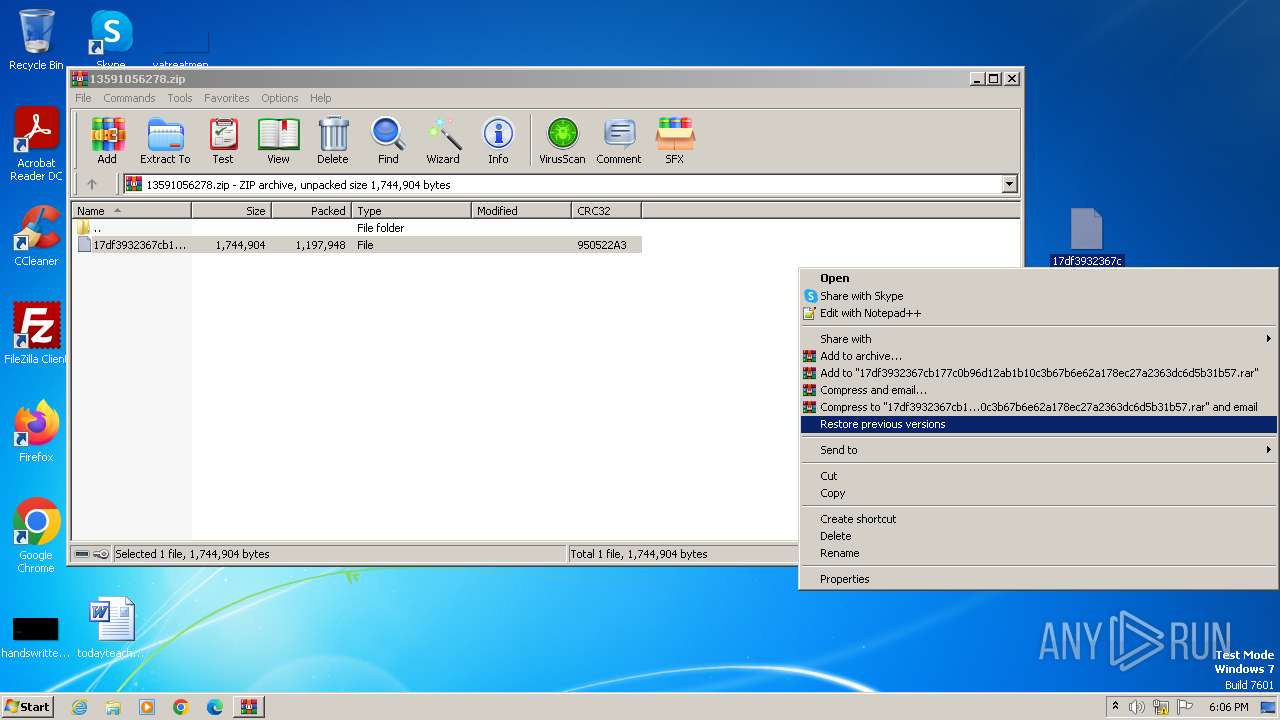Select the todayteach... Word document icon
Screen dimensions: 1280x720
pos(110,628)
